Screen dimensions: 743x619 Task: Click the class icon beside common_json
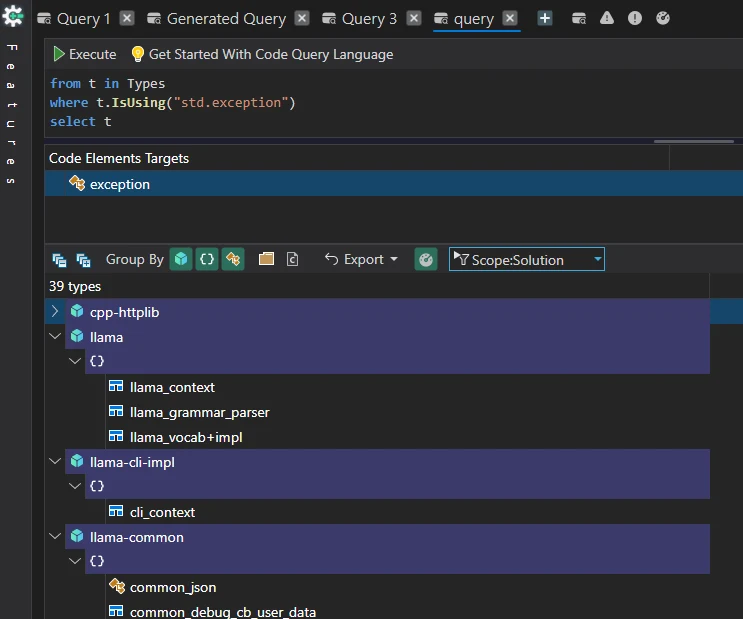pos(117,586)
